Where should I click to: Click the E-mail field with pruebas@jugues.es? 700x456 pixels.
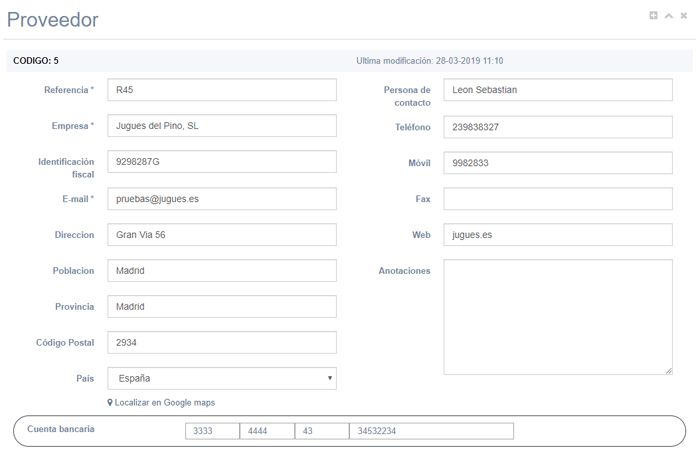[x=221, y=199]
